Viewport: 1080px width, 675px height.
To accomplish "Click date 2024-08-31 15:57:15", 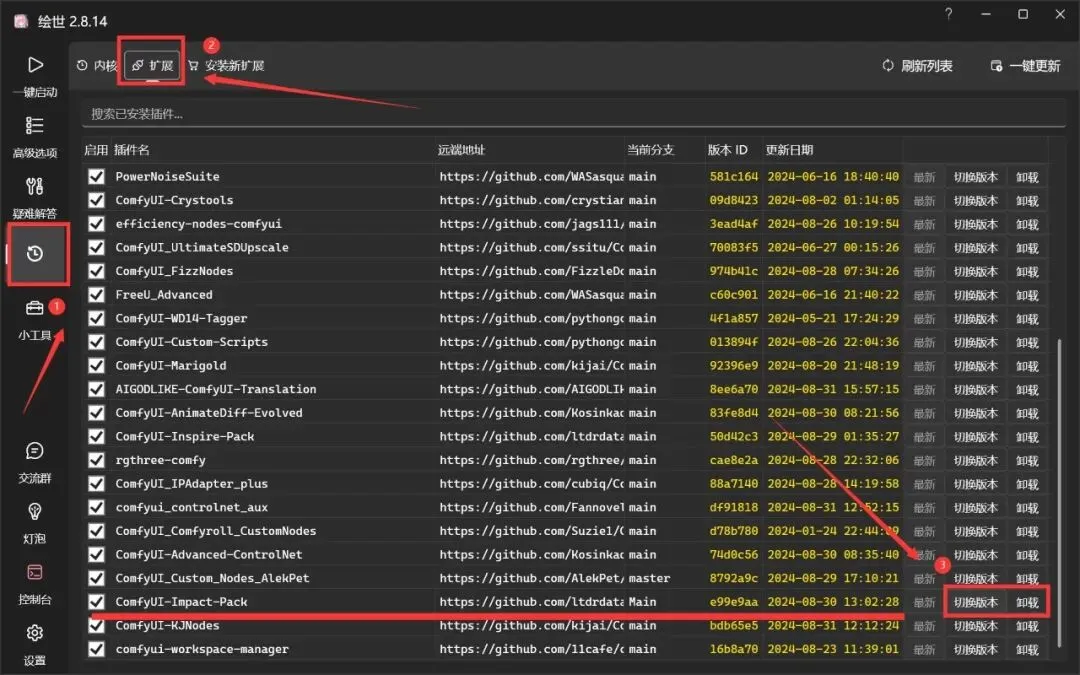I will click(833, 389).
